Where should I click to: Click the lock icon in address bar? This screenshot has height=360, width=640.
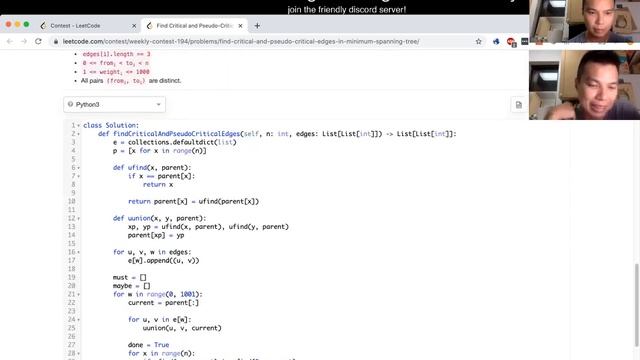point(56,42)
